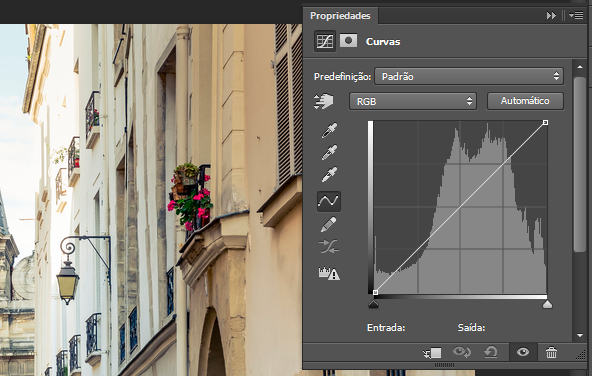Viewport: 592px width, 376px height.
Task: Select the pencil draw curve tool
Action: (328, 224)
